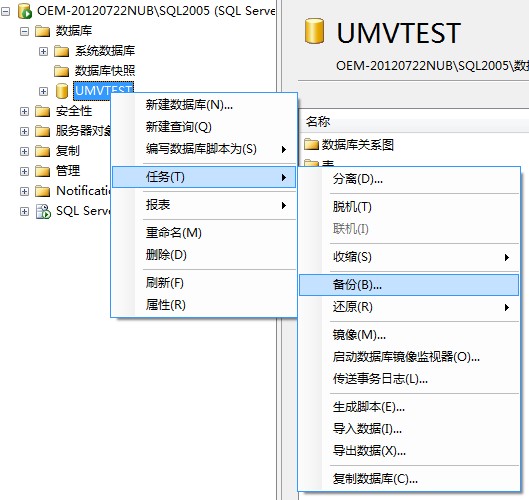Open 属性(R) from context menu

204,305
